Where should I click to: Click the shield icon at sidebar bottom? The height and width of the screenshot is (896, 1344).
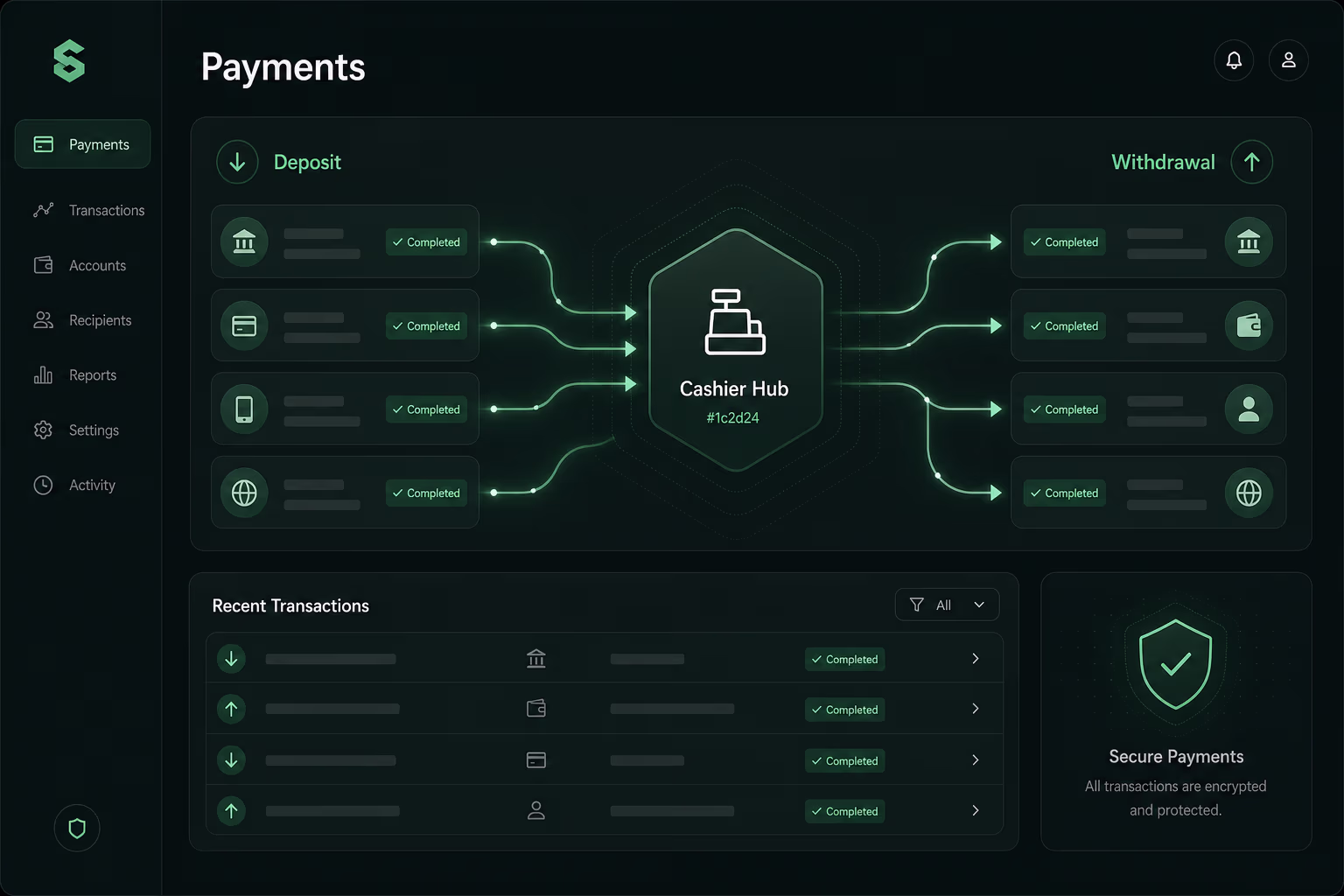pos(77,828)
